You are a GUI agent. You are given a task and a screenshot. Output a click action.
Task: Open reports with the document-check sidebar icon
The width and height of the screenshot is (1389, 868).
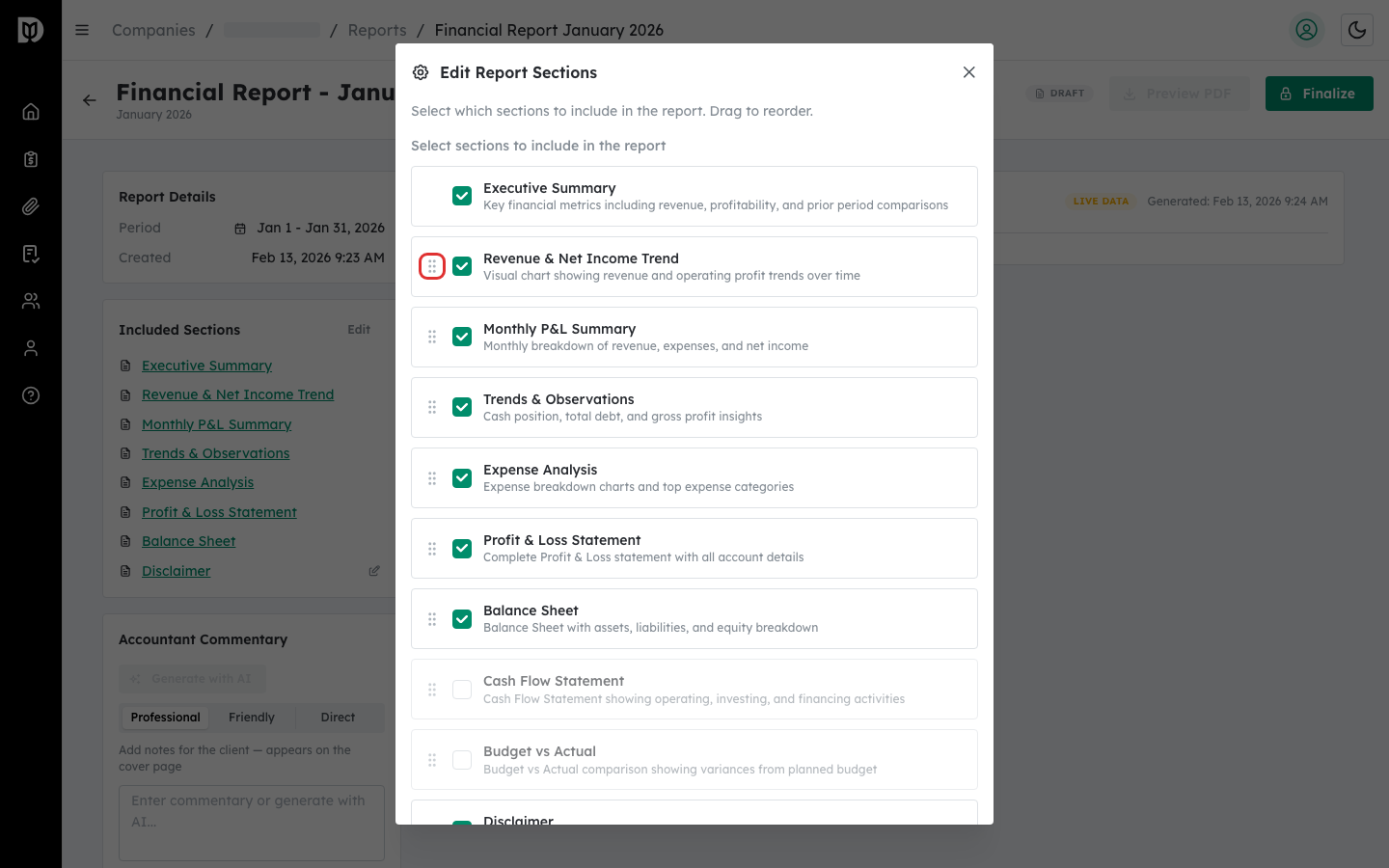30,253
